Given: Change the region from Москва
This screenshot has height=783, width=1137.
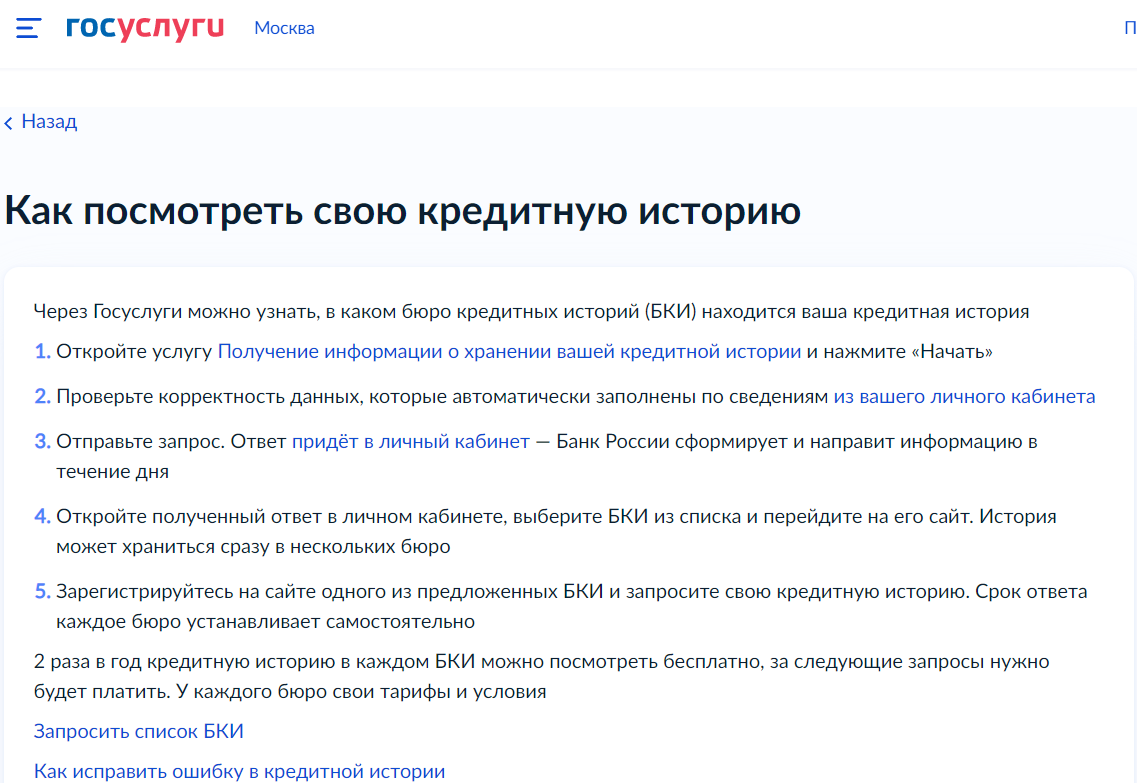Looking at the screenshot, I should [x=284, y=28].
